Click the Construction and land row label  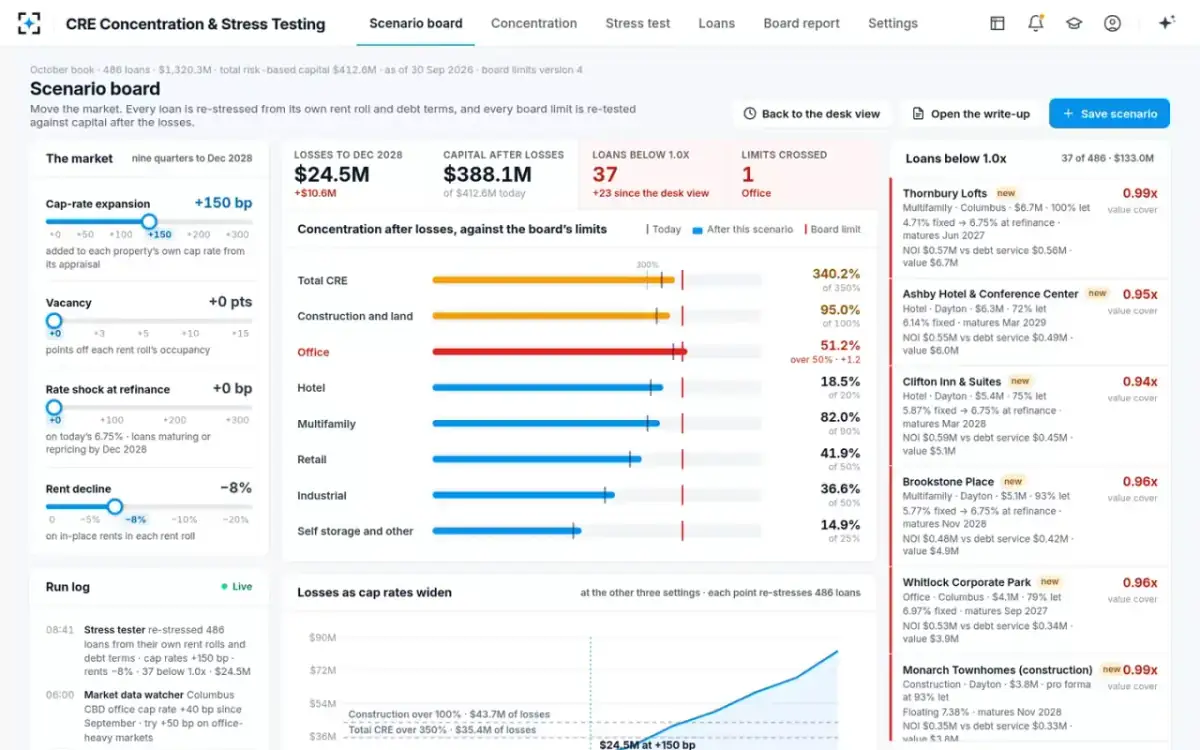coord(355,316)
